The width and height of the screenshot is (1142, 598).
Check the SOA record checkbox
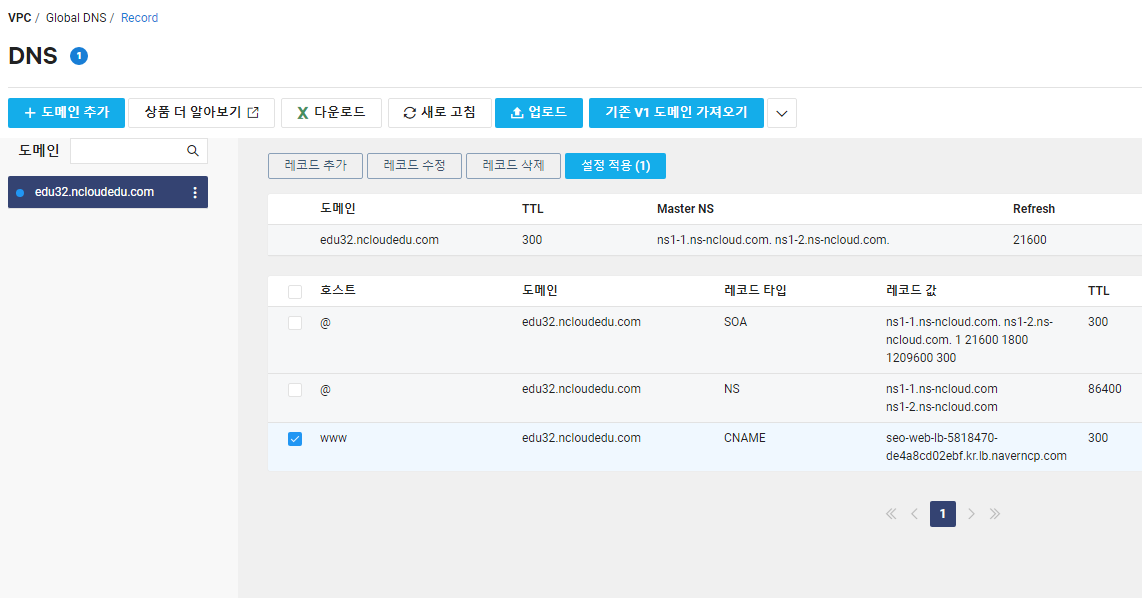[295, 323]
